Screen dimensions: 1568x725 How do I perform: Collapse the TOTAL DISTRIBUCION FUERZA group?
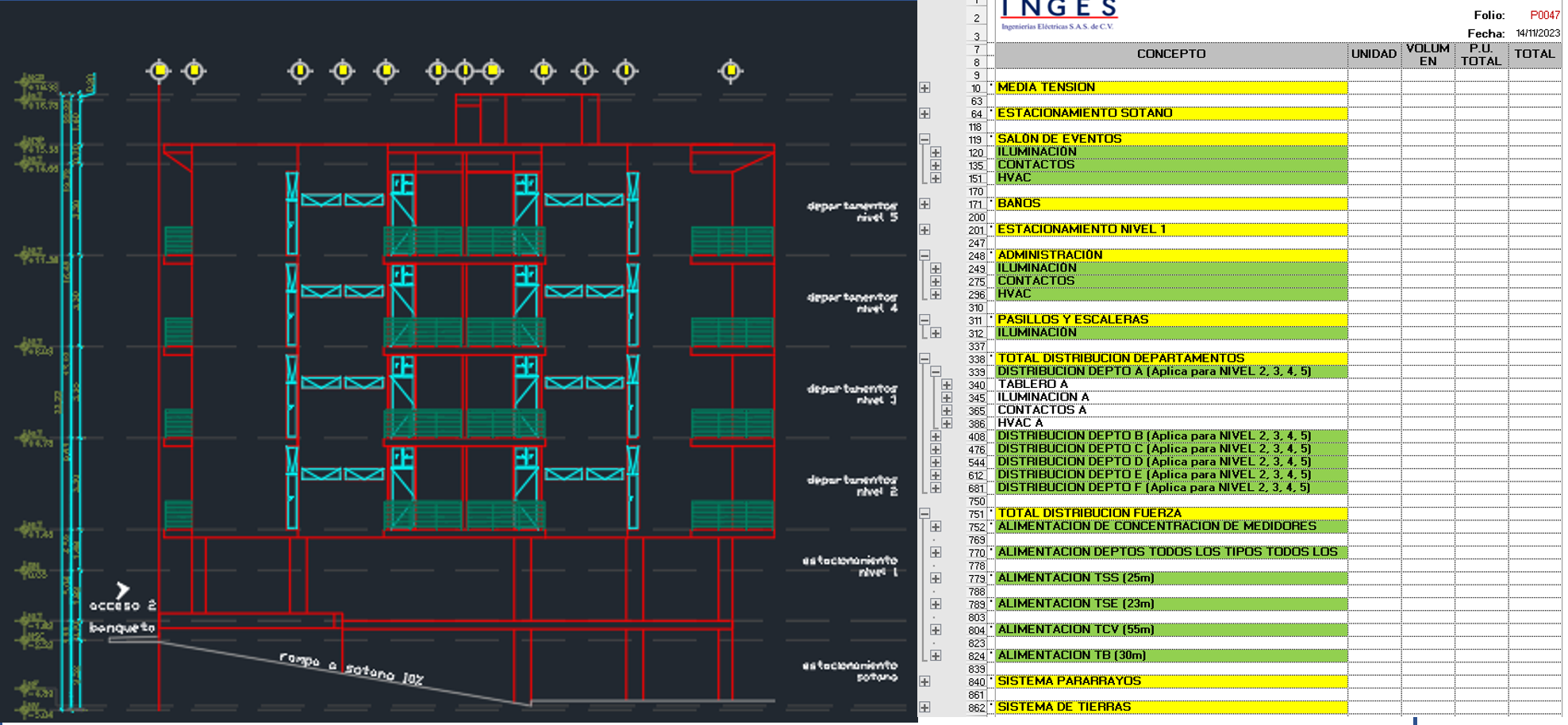pyautogui.click(x=924, y=514)
